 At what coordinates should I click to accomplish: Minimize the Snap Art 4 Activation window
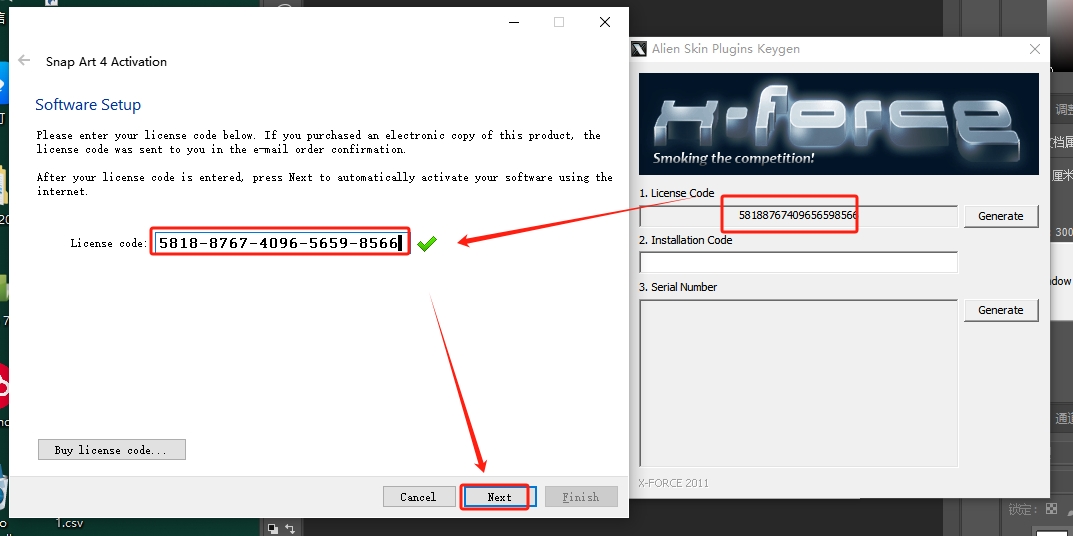tap(515, 22)
